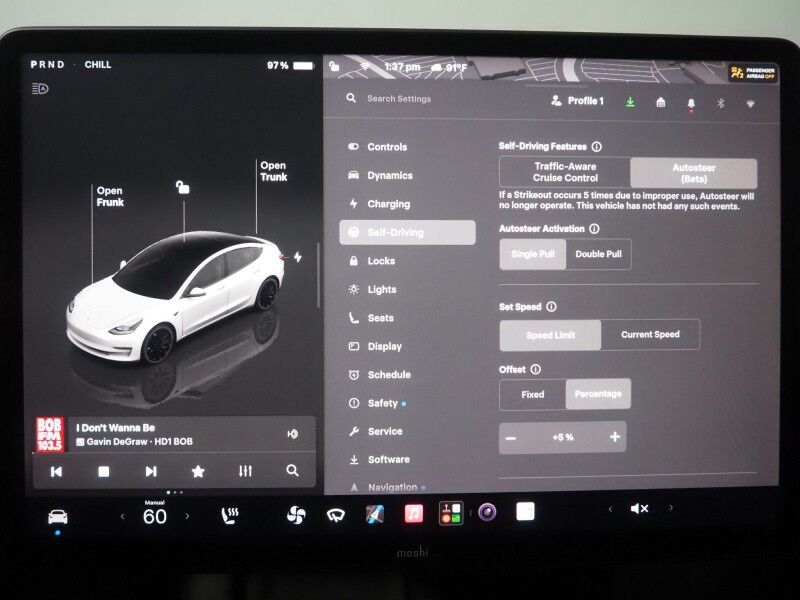Open Bluetooth settings icon
This screenshot has height=600, width=800.
pyautogui.click(x=720, y=104)
